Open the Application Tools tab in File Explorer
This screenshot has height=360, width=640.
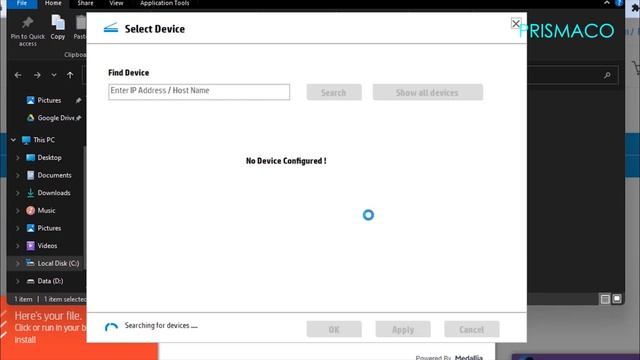164,3
